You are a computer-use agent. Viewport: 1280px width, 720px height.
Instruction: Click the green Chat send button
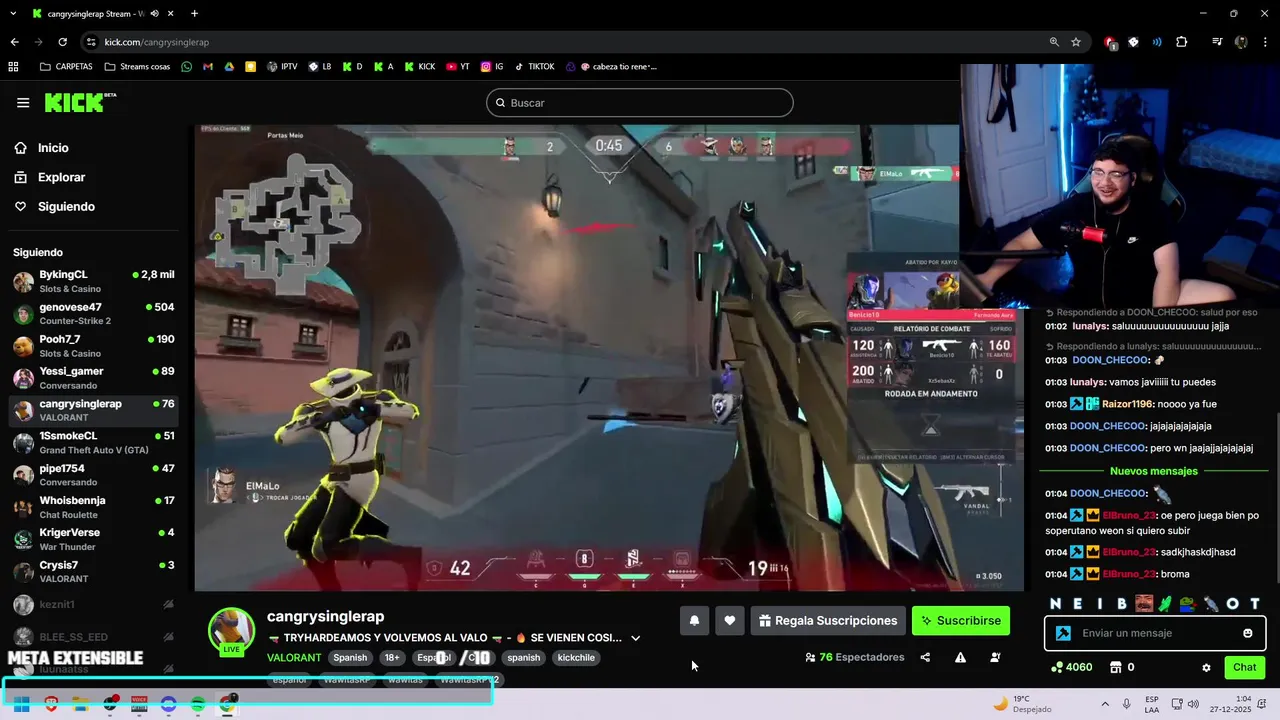pos(1245,667)
